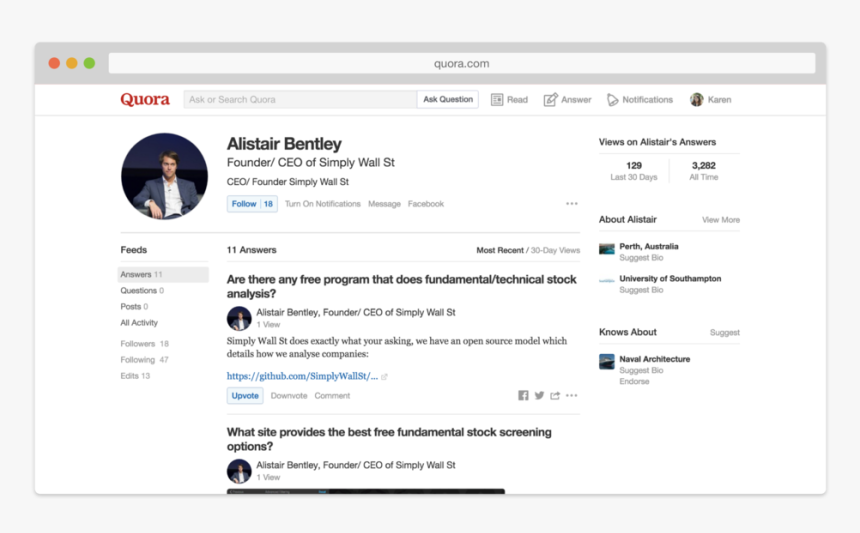Screen dimensions: 860x533
Task: Open the Facebook profile link
Action: pyautogui.click(x=426, y=203)
